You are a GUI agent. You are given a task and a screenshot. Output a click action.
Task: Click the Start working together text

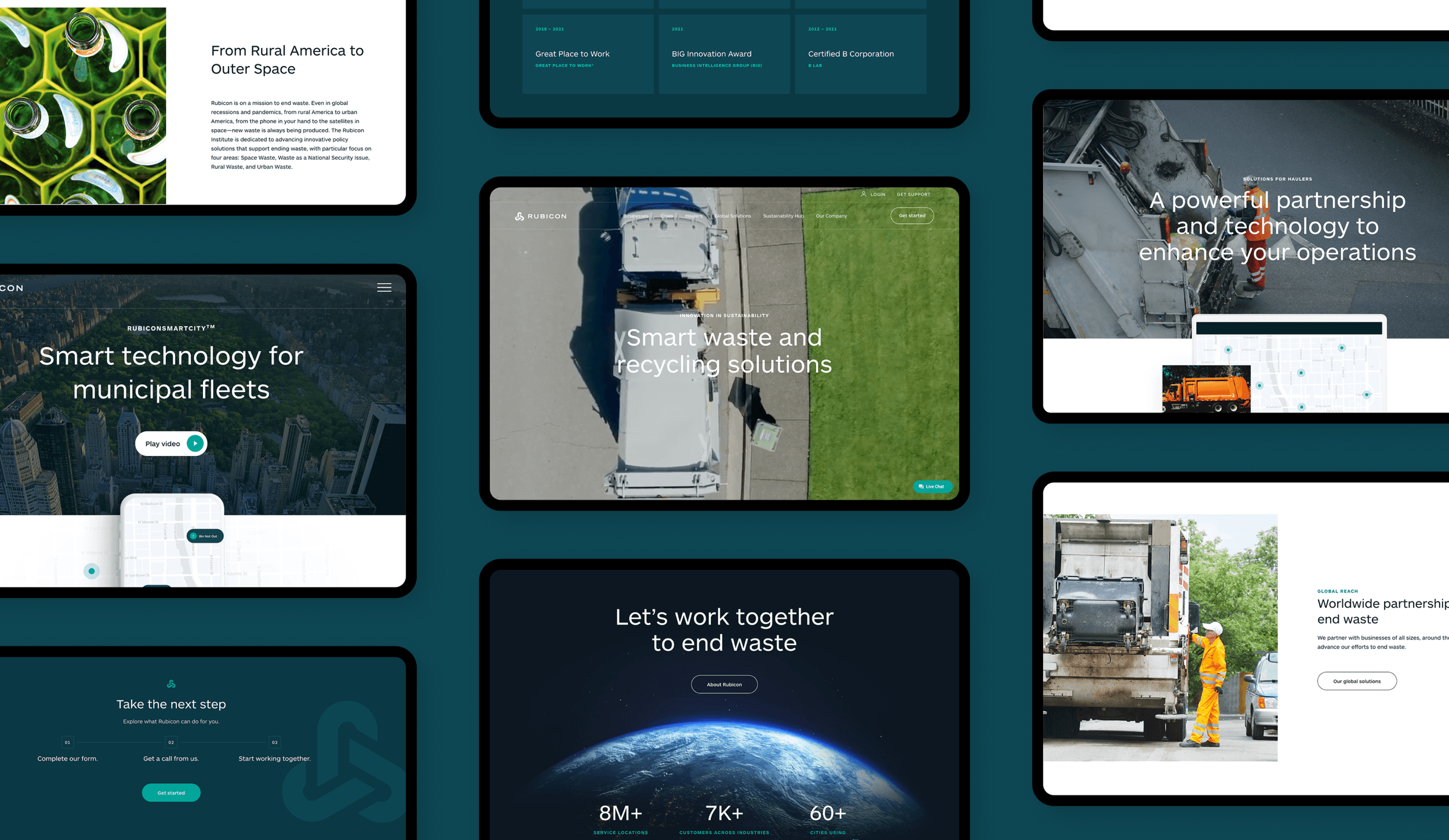point(275,759)
